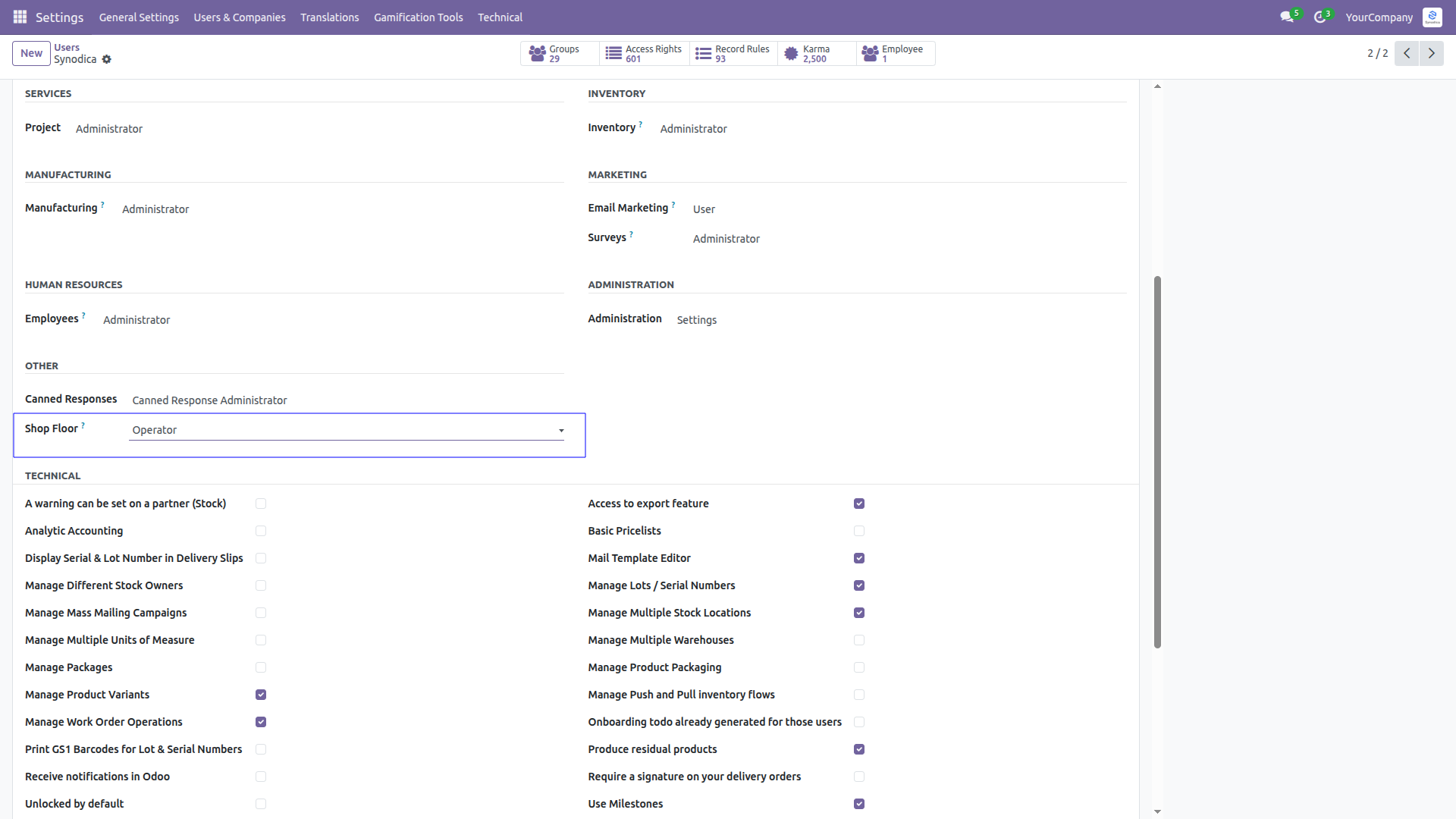This screenshot has height=819, width=1456.
Task: Enable Manage Multiple Warehouses
Action: point(859,640)
